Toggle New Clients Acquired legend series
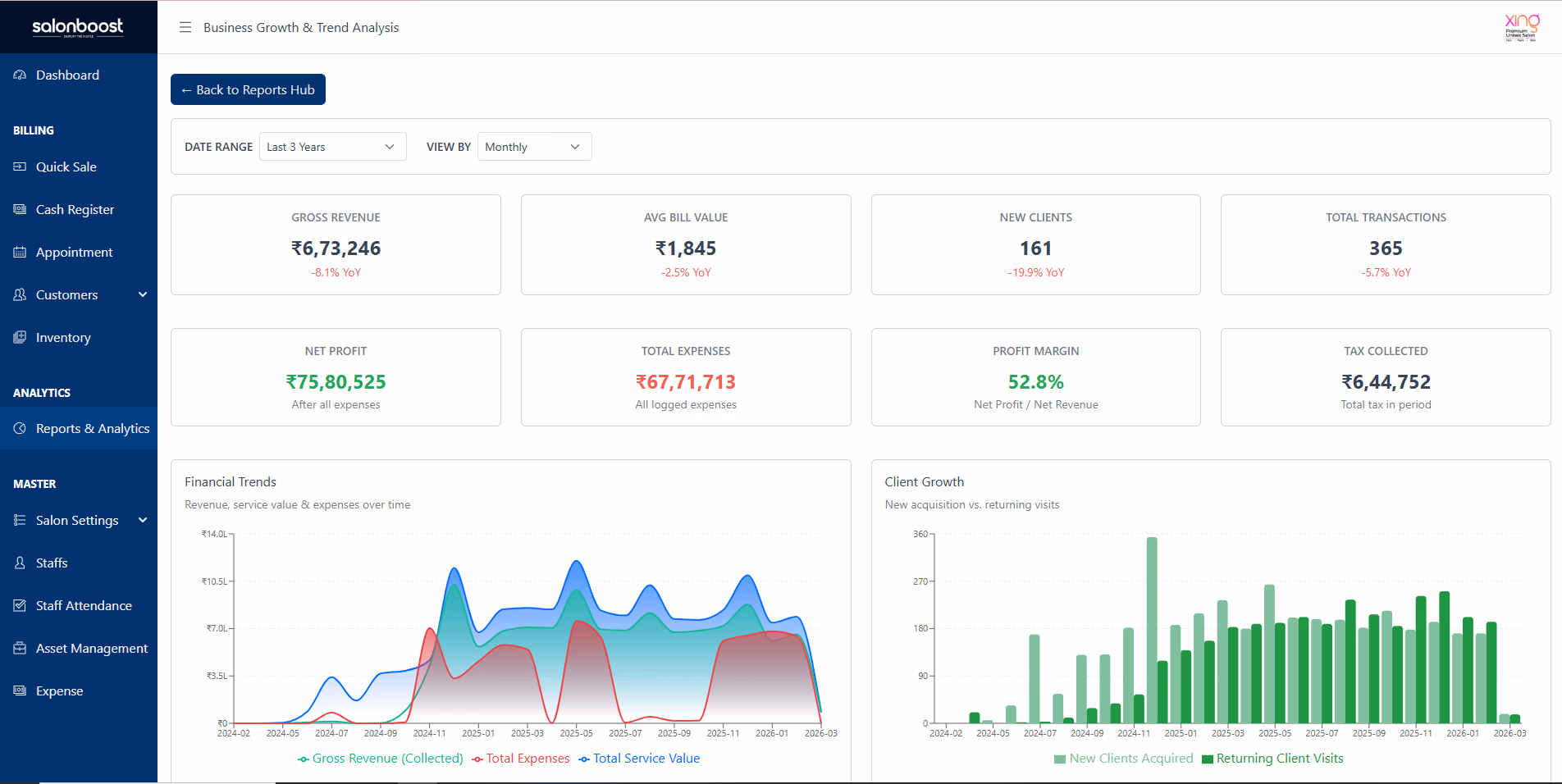Screen dimensions: 1562x784 coord(1123,759)
